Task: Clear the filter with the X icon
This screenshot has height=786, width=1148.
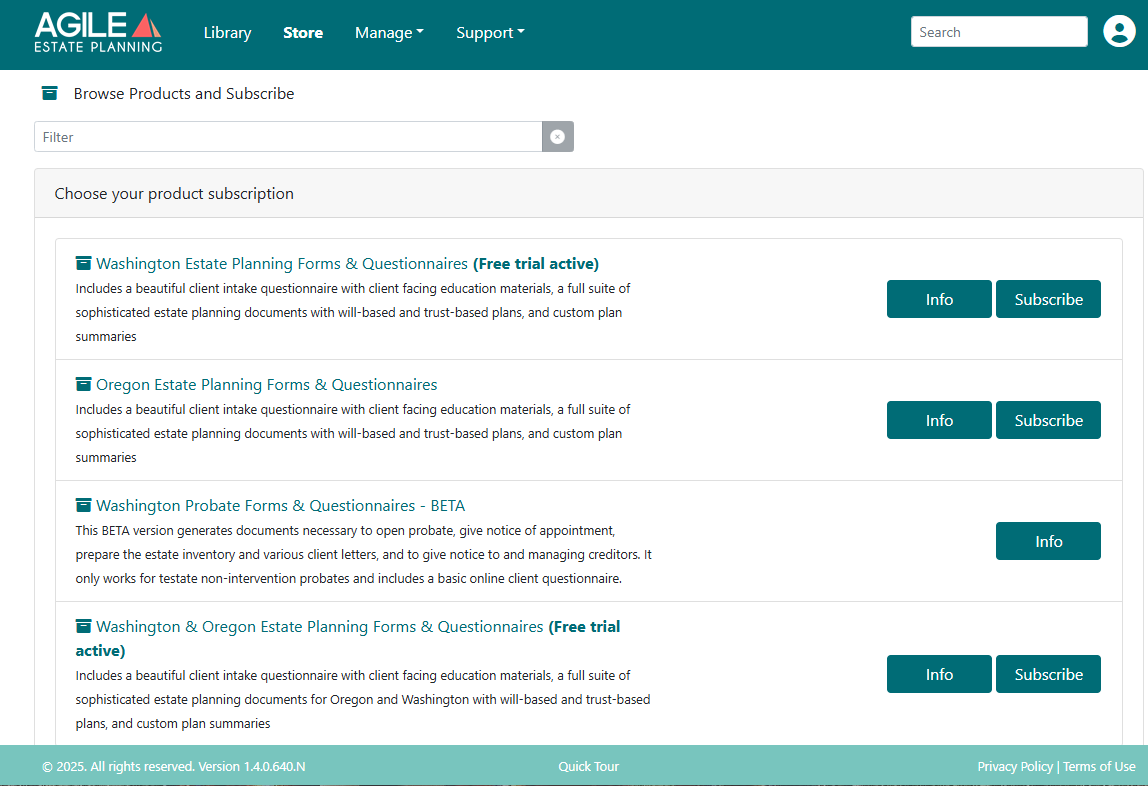Action: click(557, 137)
